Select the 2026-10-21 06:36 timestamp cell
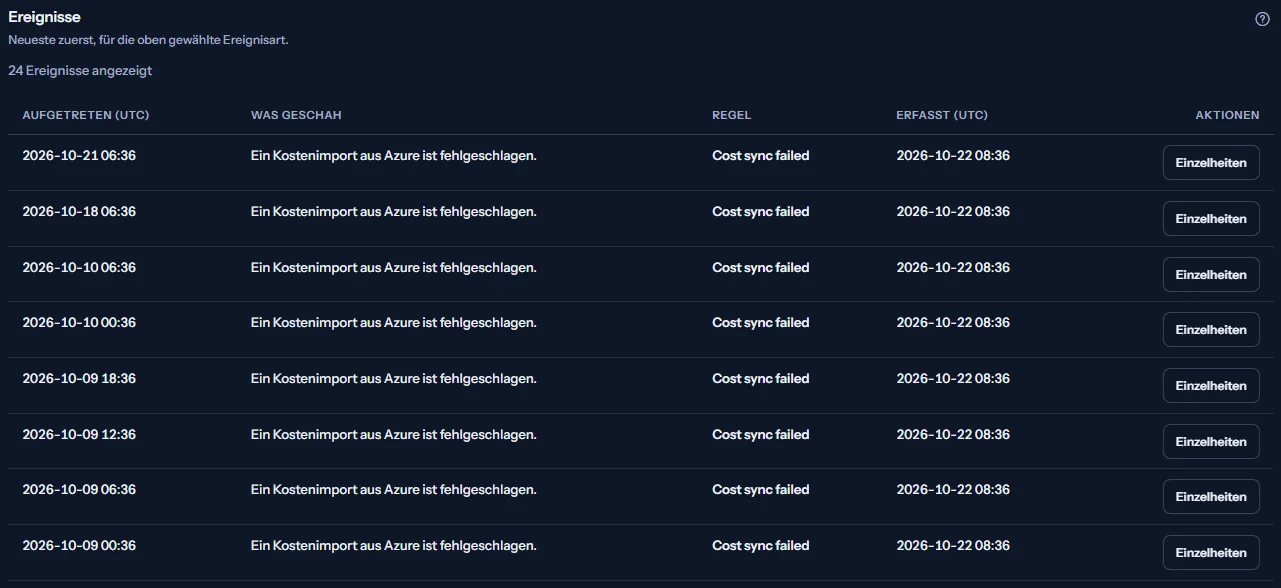The height and width of the screenshot is (588, 1281). pos(79,156)
